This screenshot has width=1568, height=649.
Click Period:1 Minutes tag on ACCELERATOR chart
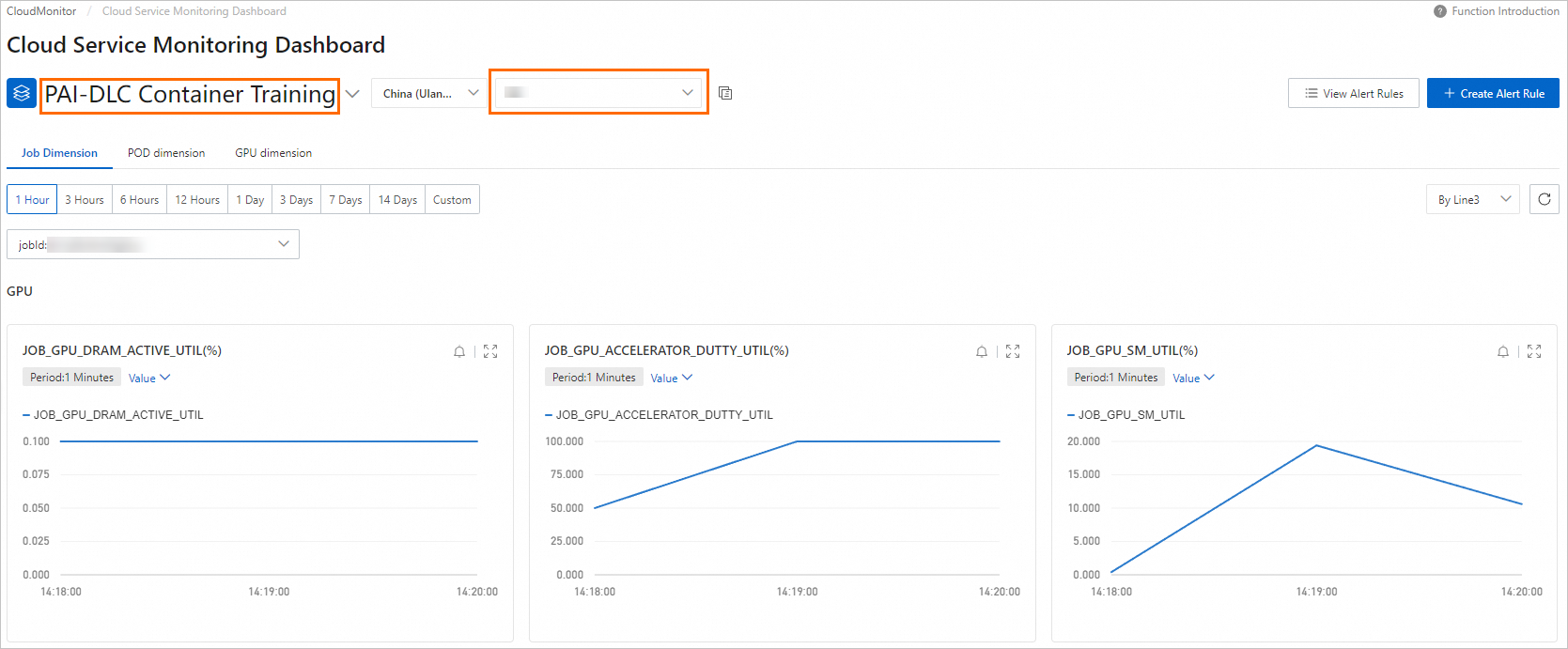coord(594,377)
